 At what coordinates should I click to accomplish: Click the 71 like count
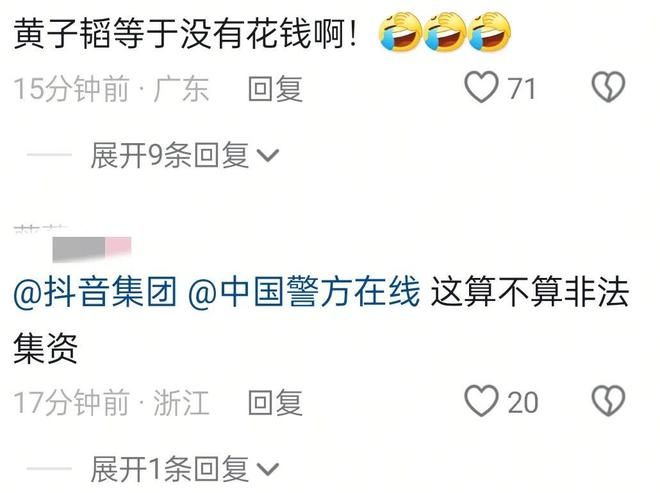click(x=522, y=89)
